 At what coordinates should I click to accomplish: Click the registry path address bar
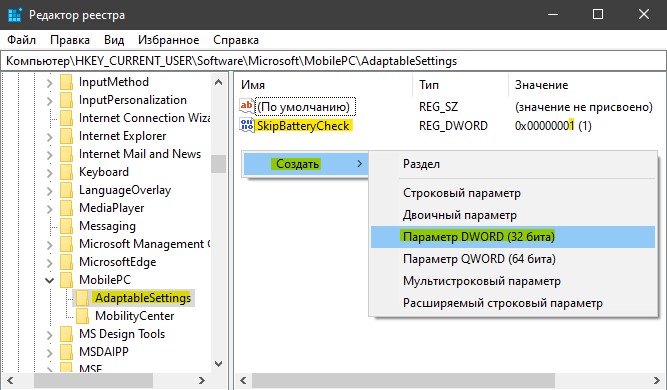pos(333,61)
